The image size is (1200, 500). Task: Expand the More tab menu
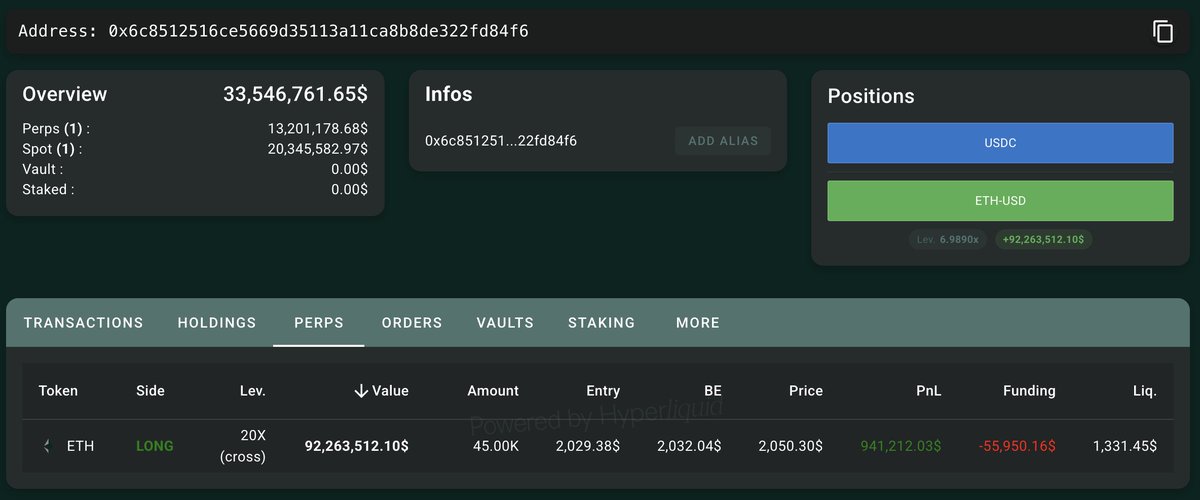[698, 323]
